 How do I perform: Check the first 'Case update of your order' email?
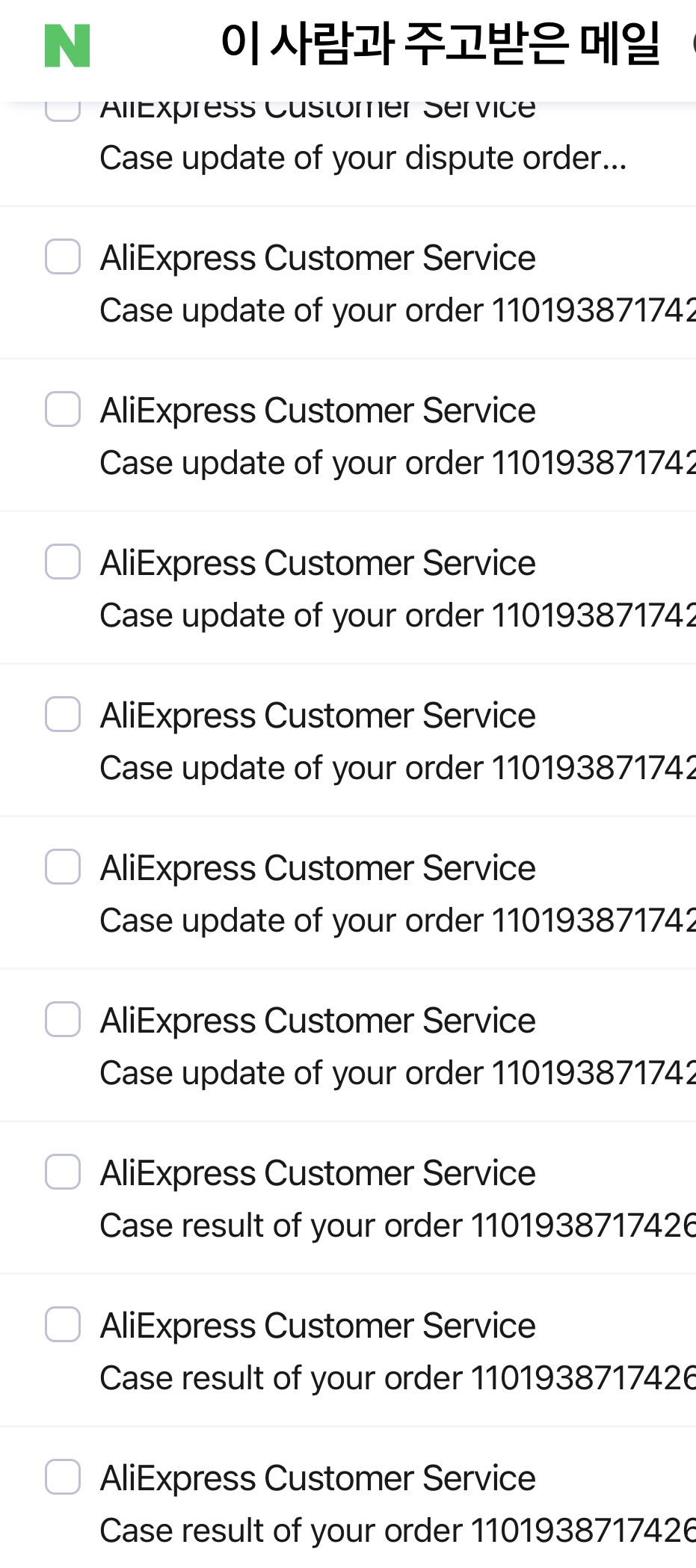63,257
